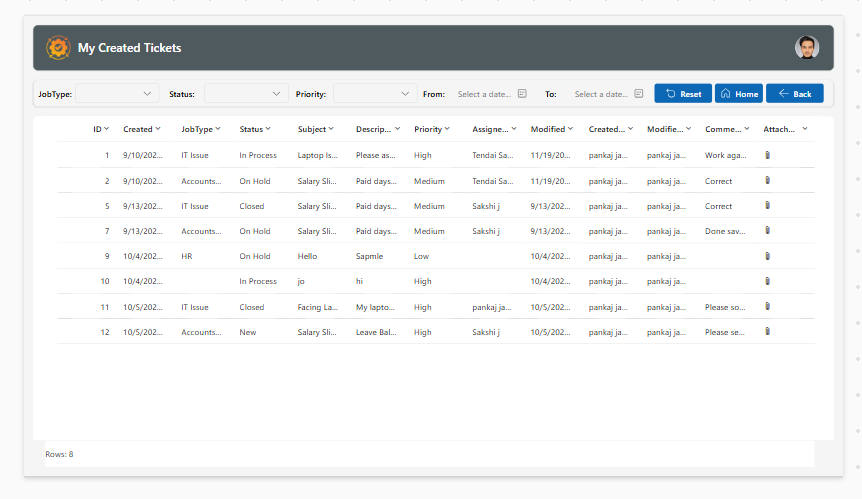862x499 pixels.
Task: Open the To date calendar icon
Action: (639, 94)
